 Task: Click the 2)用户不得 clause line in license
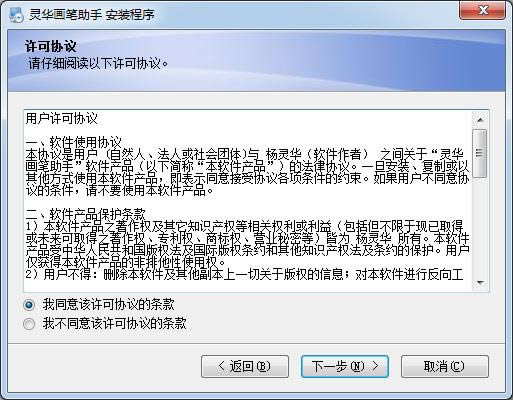244,275
